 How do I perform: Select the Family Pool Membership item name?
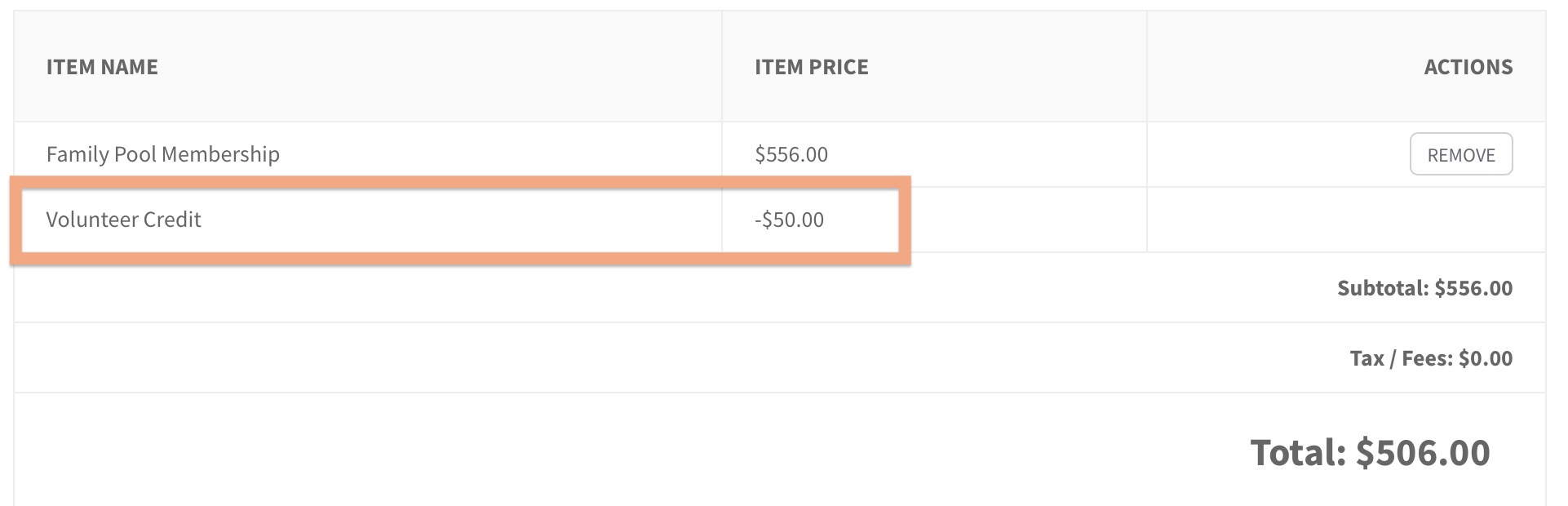click(x=162, y=154)
